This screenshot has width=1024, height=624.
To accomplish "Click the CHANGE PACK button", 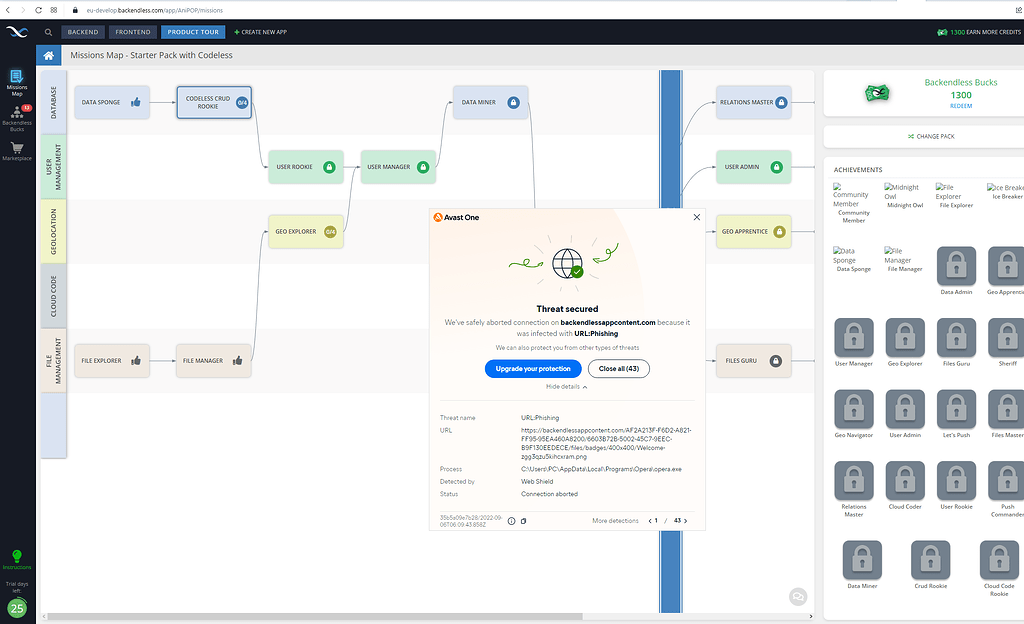I will [x=931, y=136].
